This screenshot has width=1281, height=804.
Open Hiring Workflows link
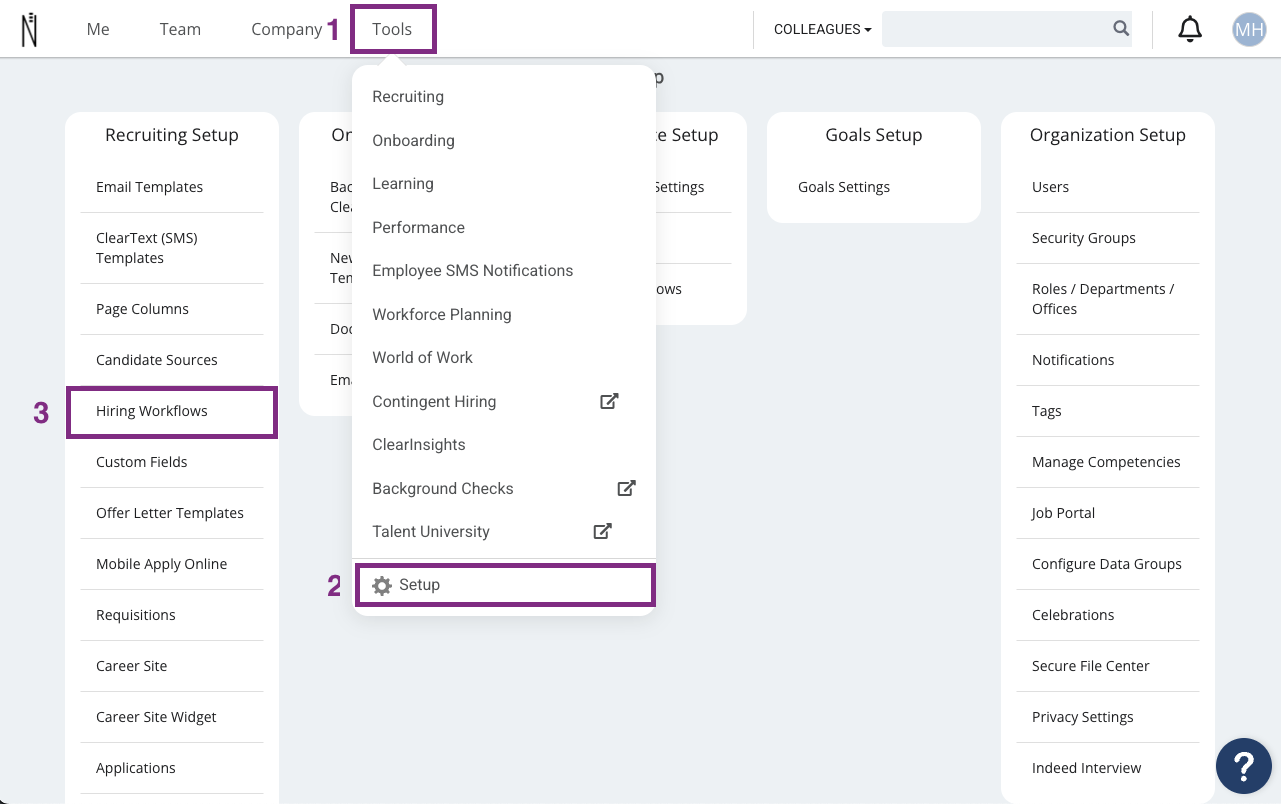coord(152,411)
